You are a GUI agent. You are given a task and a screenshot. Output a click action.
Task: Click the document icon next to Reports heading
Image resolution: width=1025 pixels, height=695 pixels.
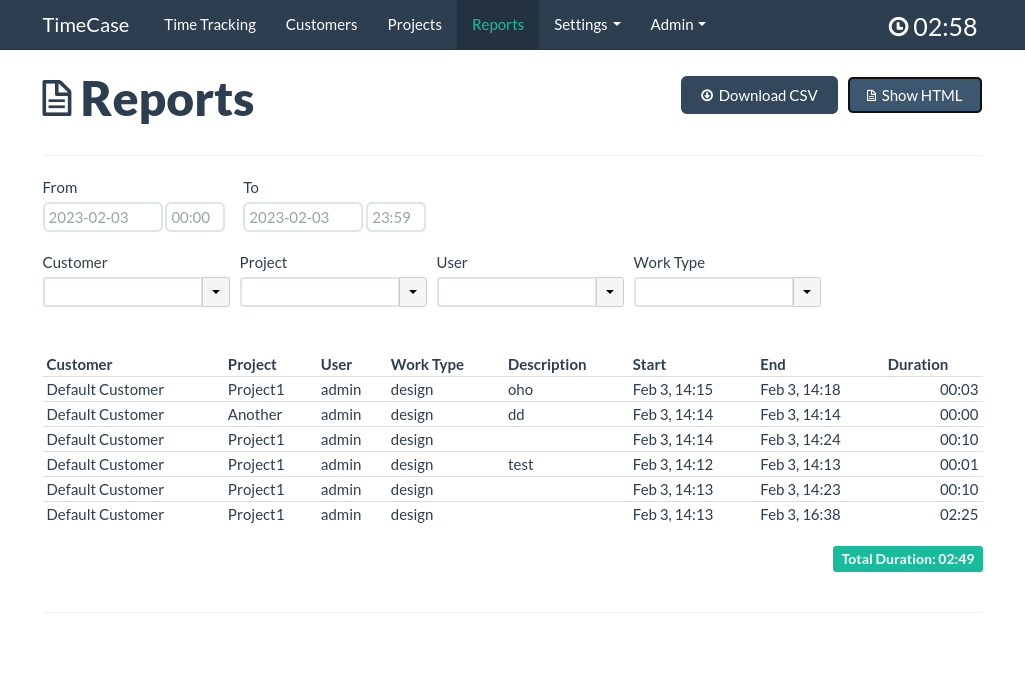(x=57, y=99)
